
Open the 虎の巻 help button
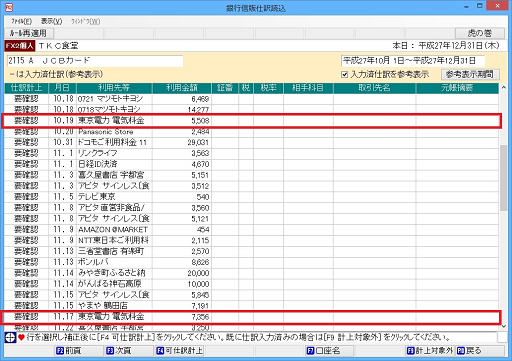point(479,33)
